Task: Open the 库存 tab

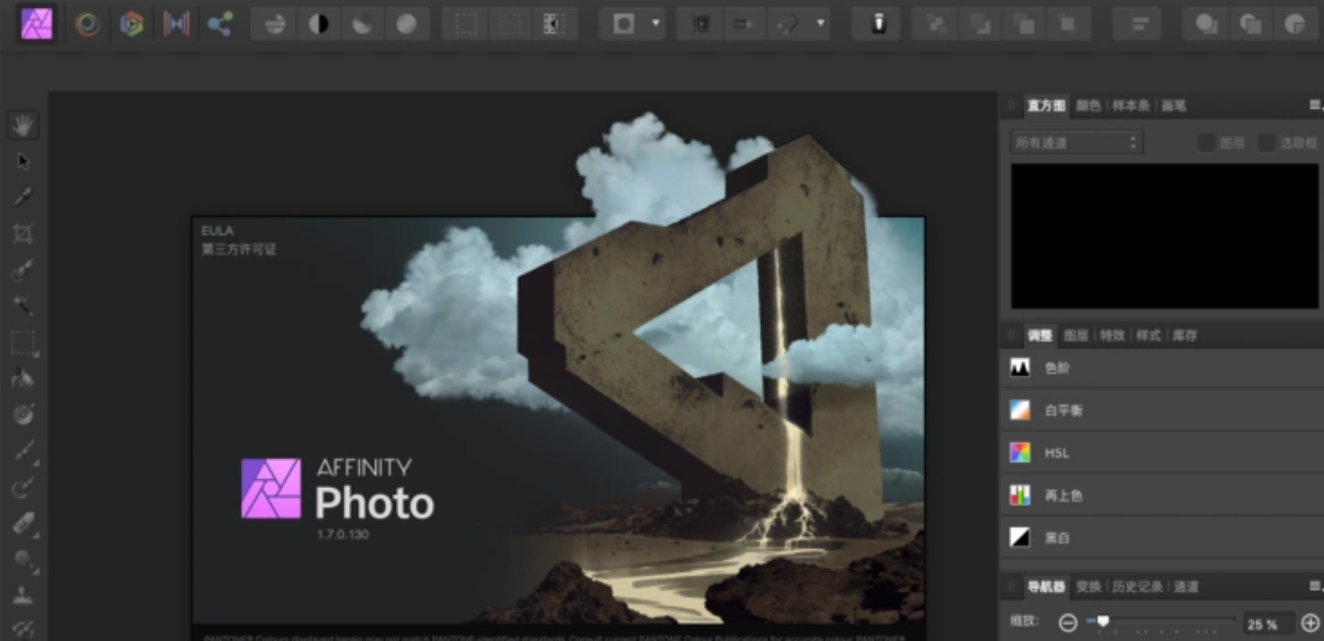Action: click(1185, 336)
